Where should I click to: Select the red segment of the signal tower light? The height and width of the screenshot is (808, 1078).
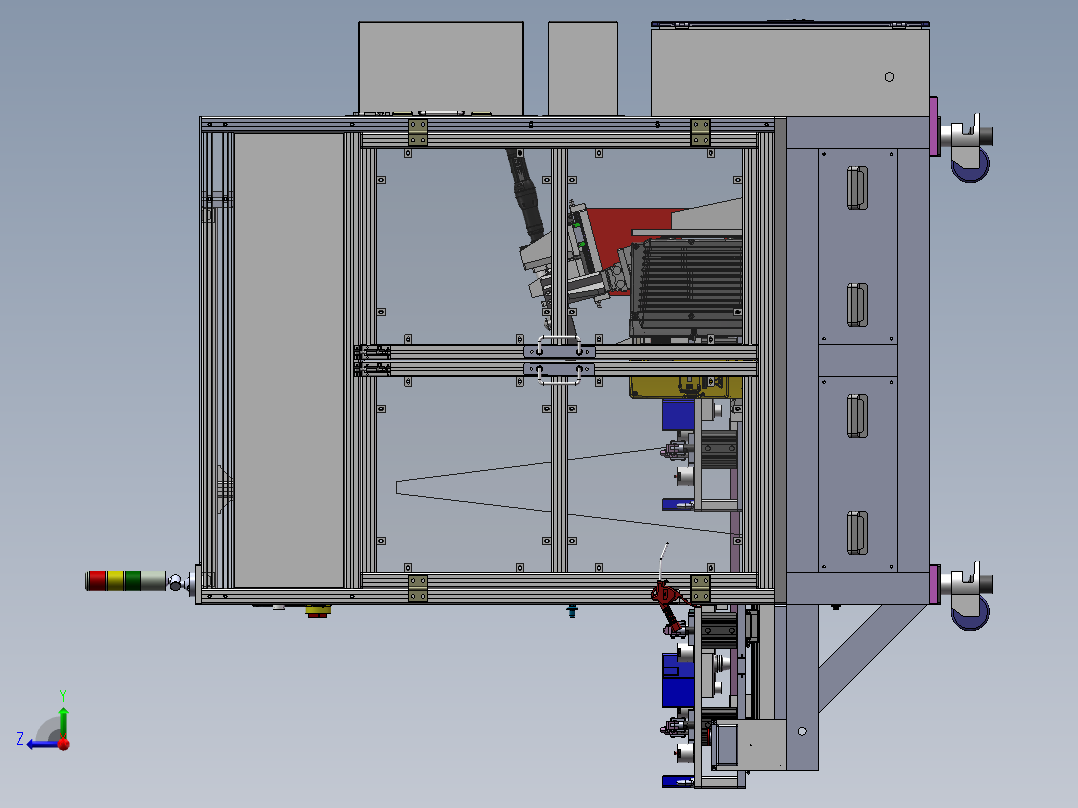pyautogui.click(x=97, y=581)
